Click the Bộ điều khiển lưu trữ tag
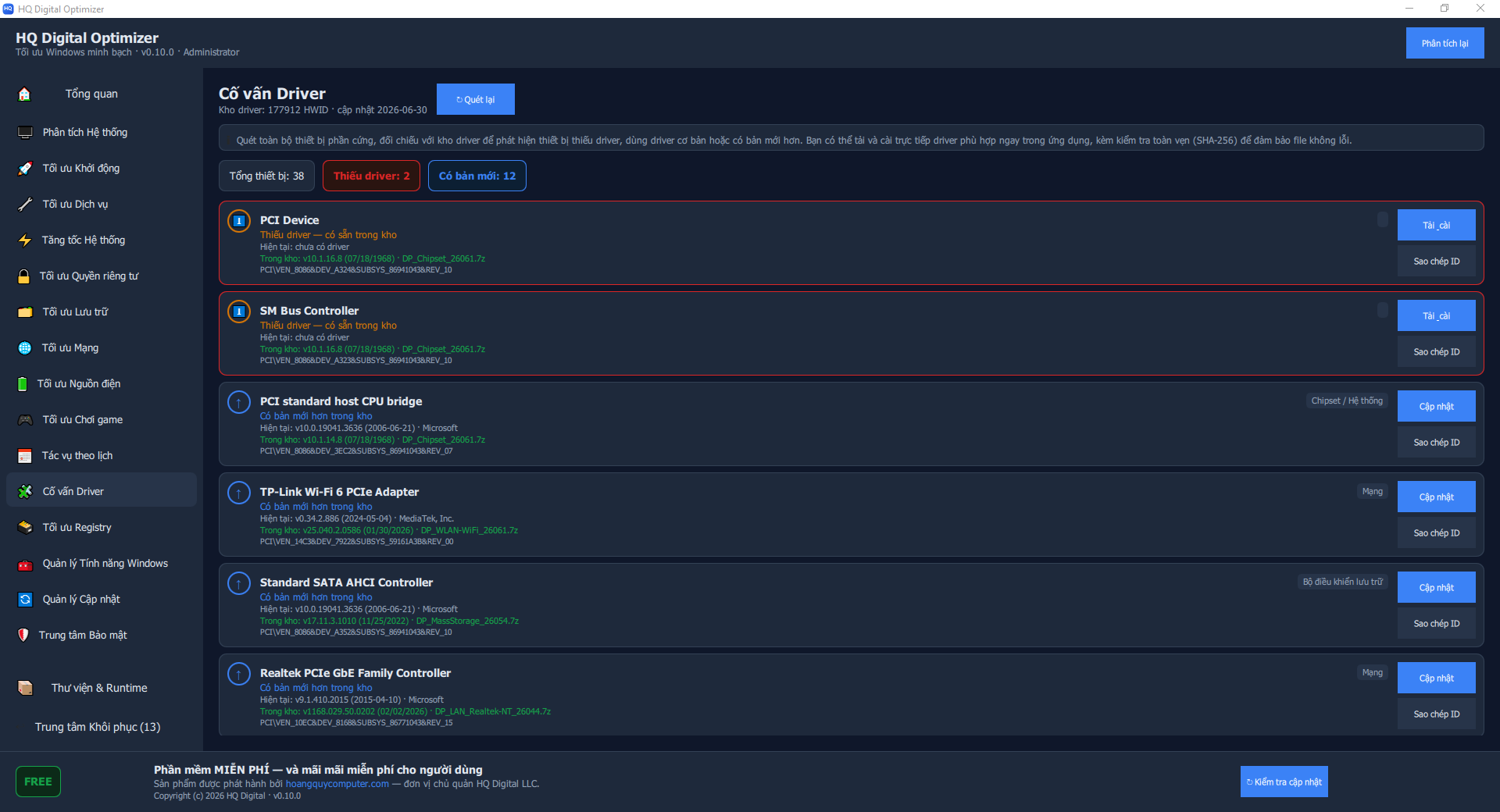The width and height of the screenshot is (1500, 812). tap(1342, 582)
